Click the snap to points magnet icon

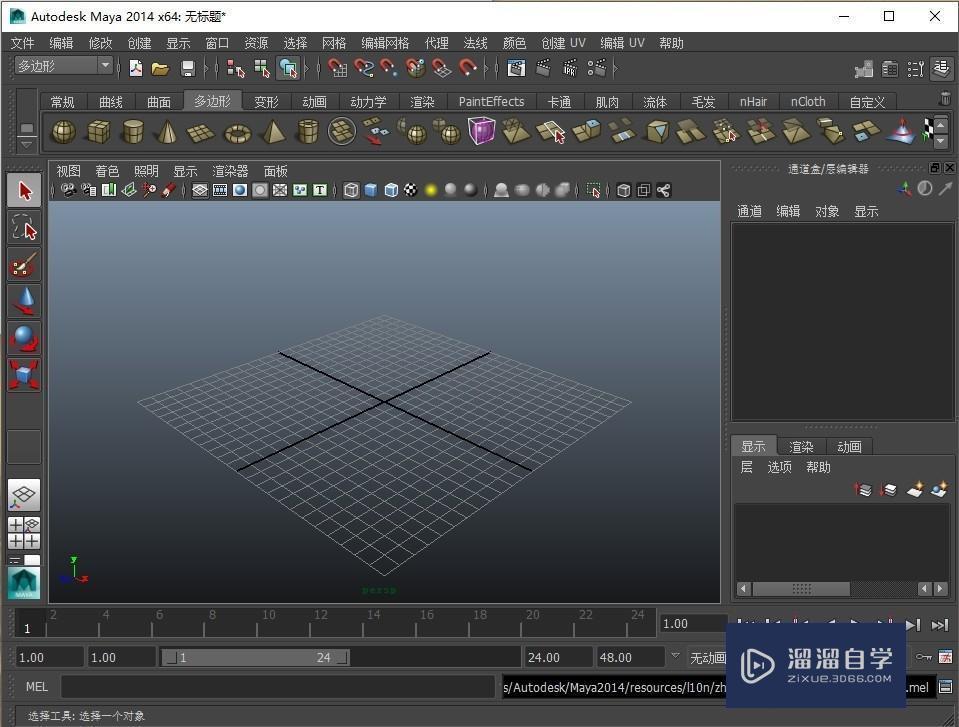coord(389,68)
